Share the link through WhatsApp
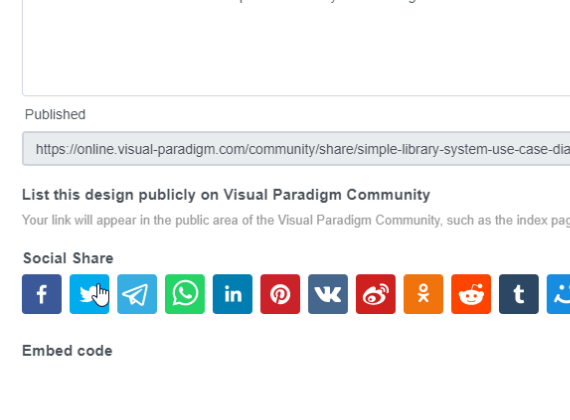Viewport: 570px width, 420px height. (x=185, y=294)
